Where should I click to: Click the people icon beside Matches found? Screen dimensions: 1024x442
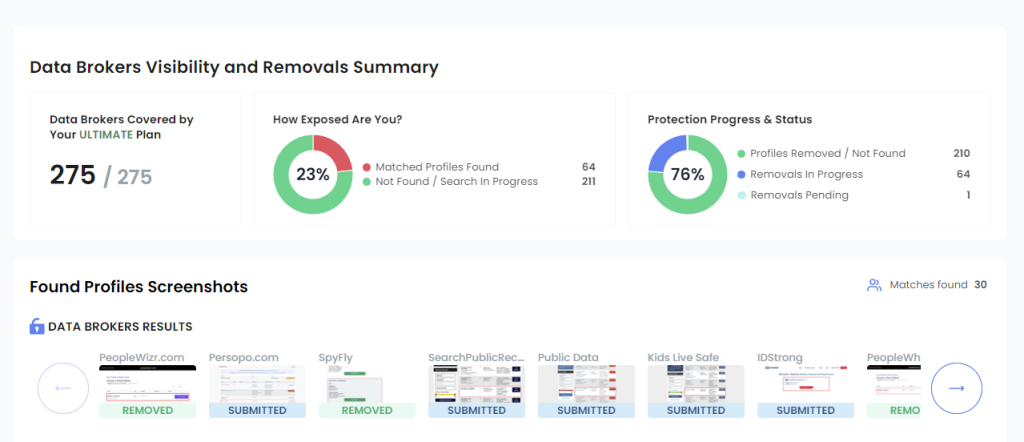tap(874, 285)
